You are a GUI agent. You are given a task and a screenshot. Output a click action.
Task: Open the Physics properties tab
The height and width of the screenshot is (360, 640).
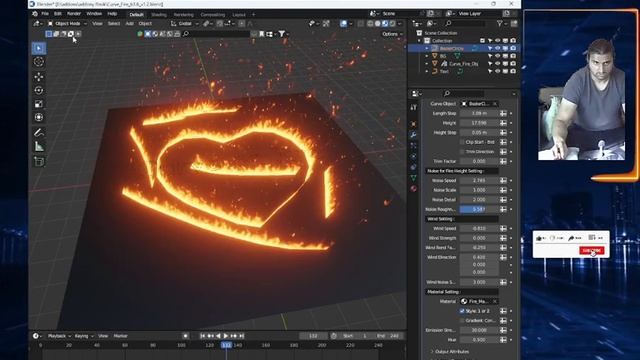413,156
